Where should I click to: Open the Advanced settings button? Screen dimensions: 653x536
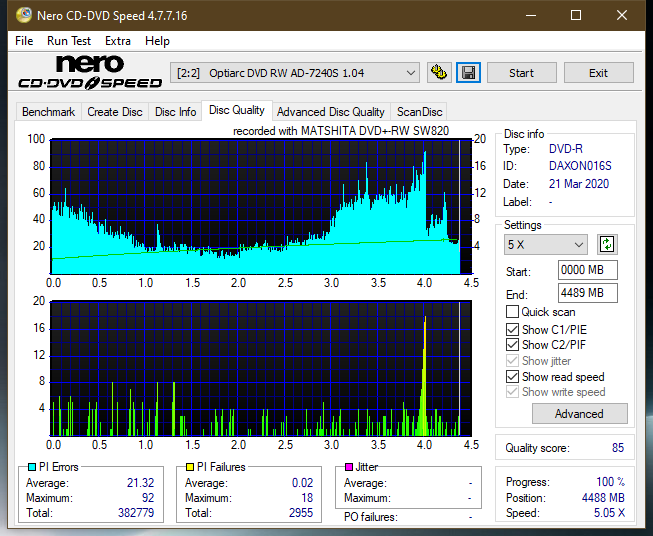point(579,414)
